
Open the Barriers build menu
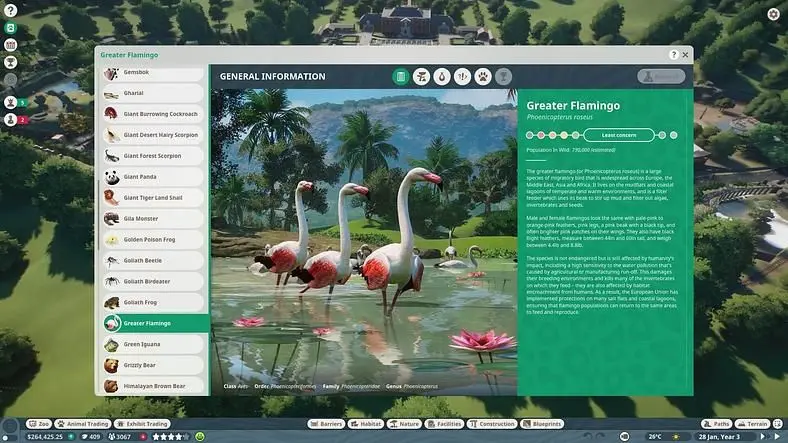click(326, 424)
